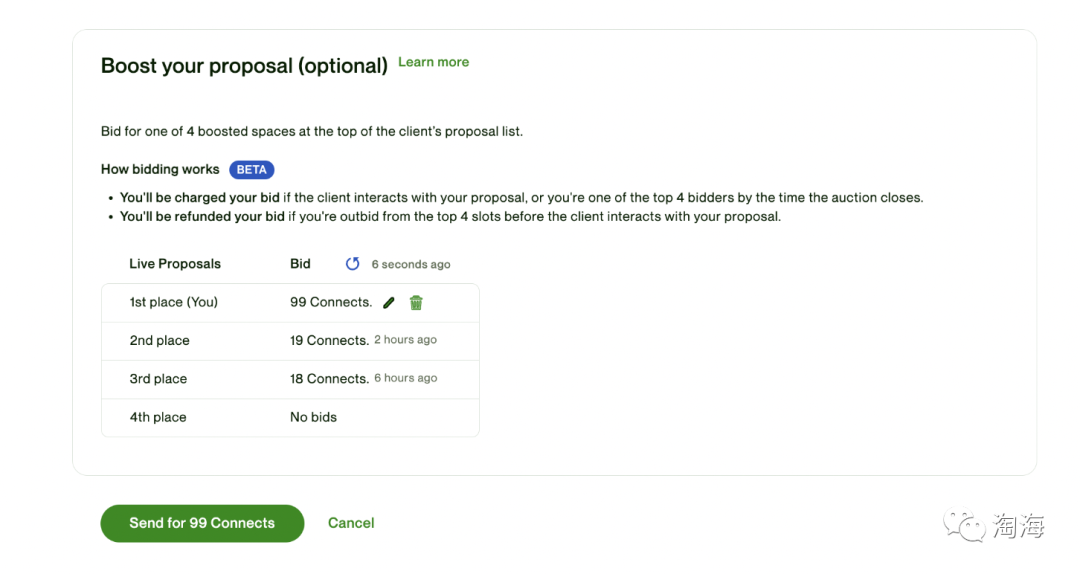
Task: Select the 2nd place row label
Action: [159, 341]
